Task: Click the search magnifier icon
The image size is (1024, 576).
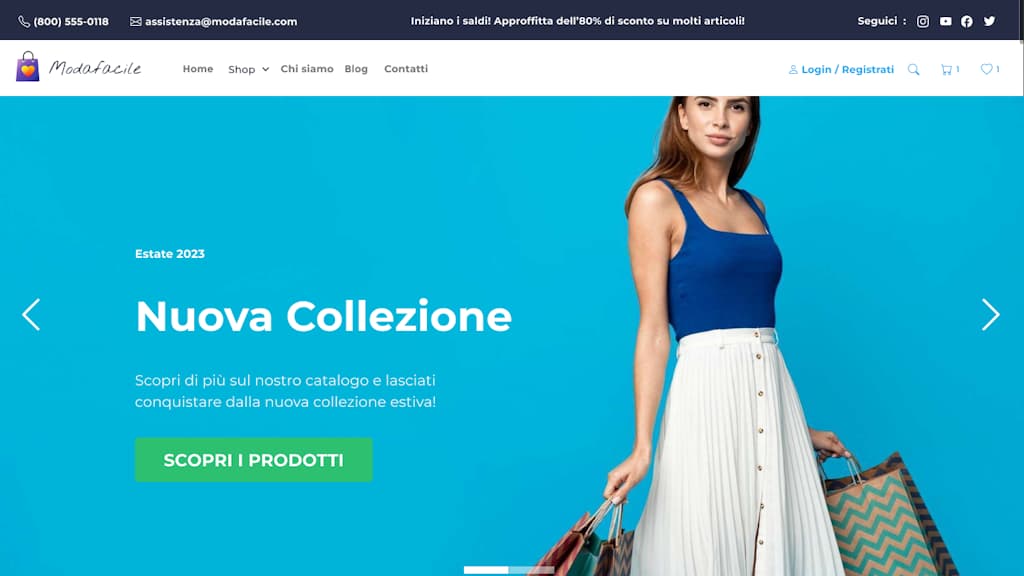Action: point(914,69)
